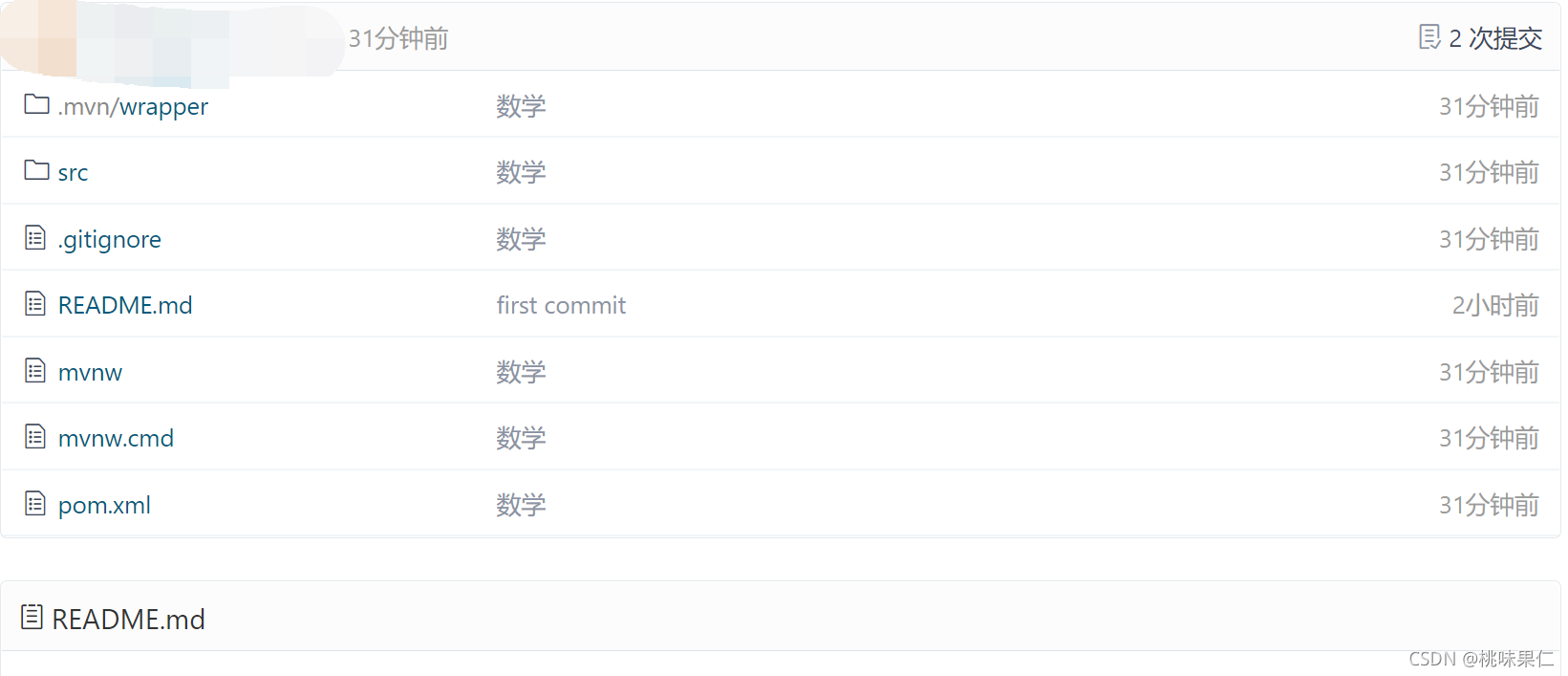Click the file icon next to README.md row

[x=35, y=304]
